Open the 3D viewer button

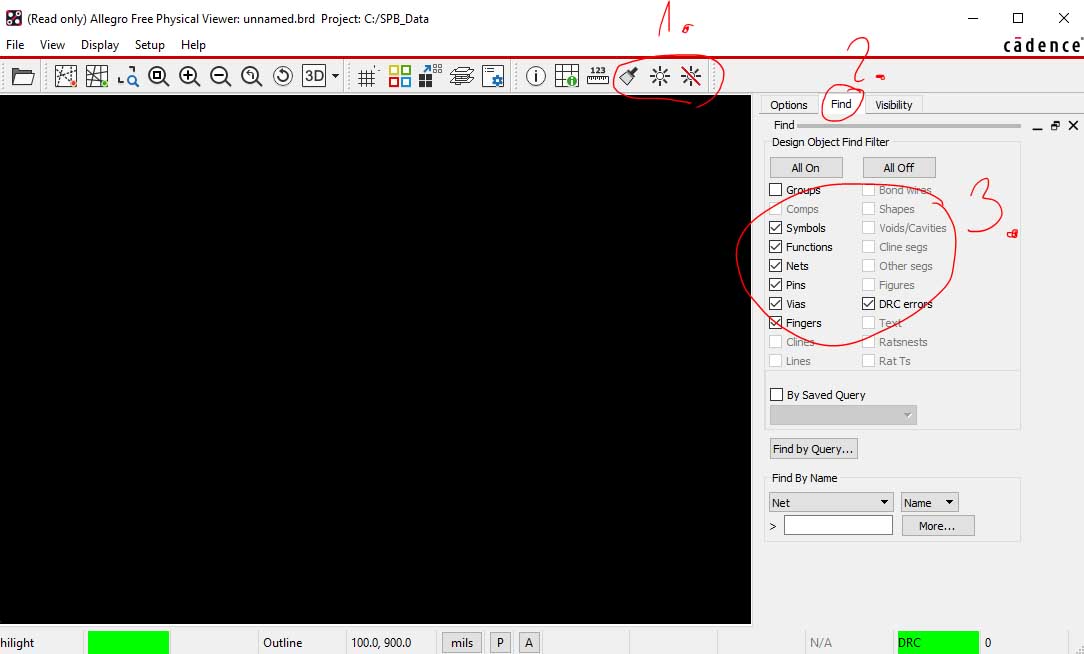pos(314,76)
